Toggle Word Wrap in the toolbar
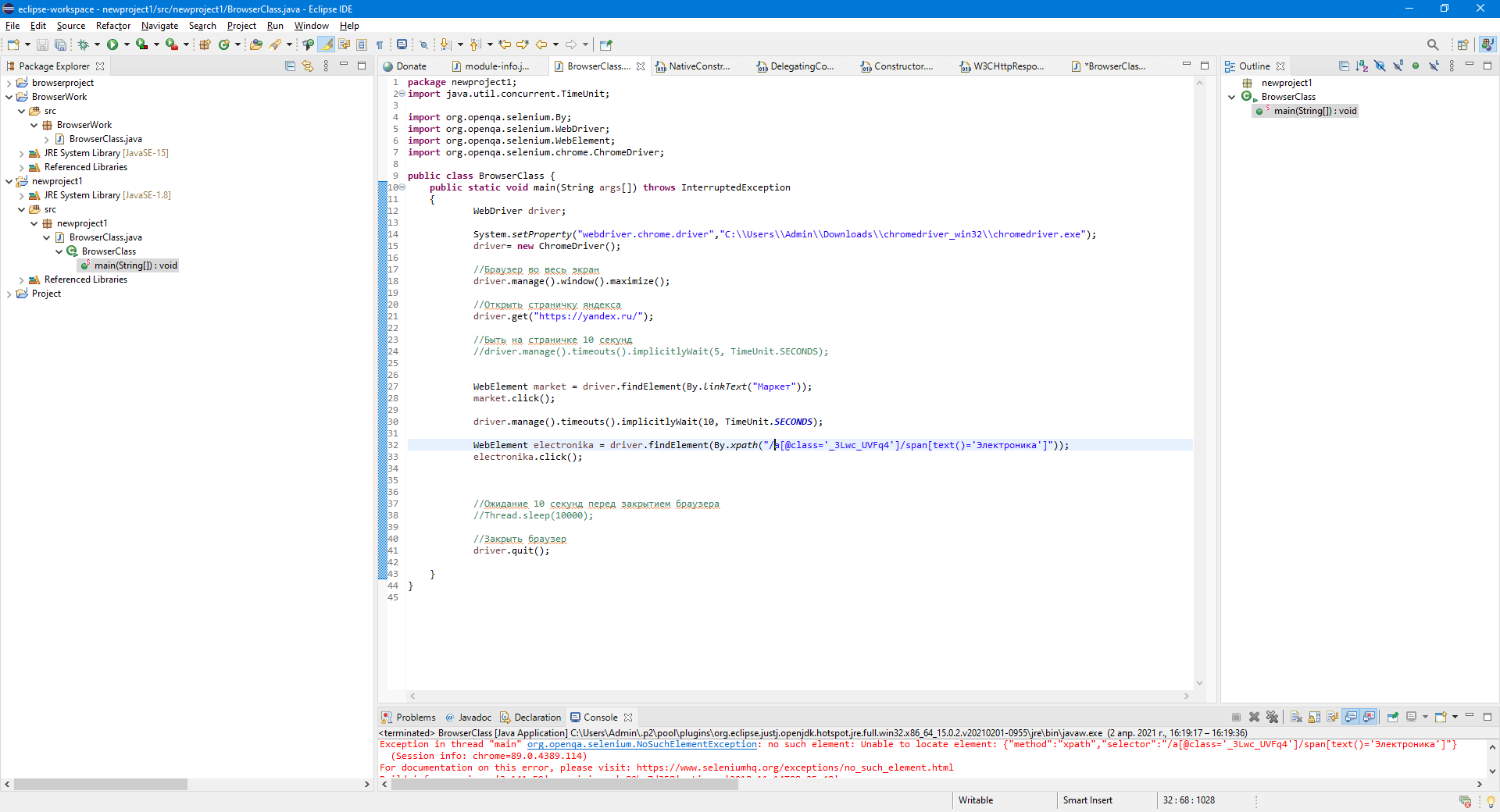This screenshot has height=812, width=1500. (344, 45)
